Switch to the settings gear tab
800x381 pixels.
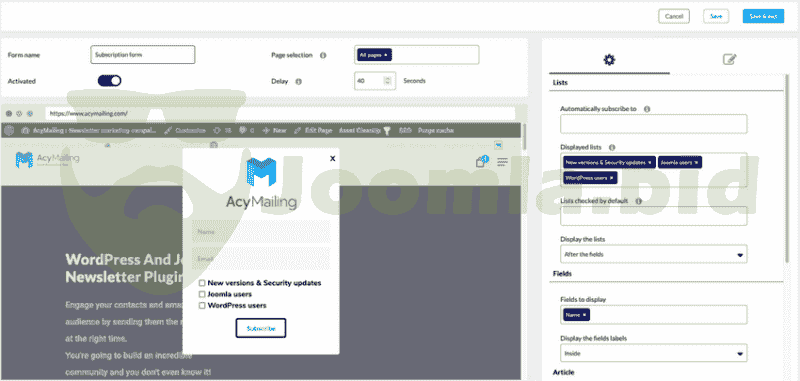(x=609, y=60)
